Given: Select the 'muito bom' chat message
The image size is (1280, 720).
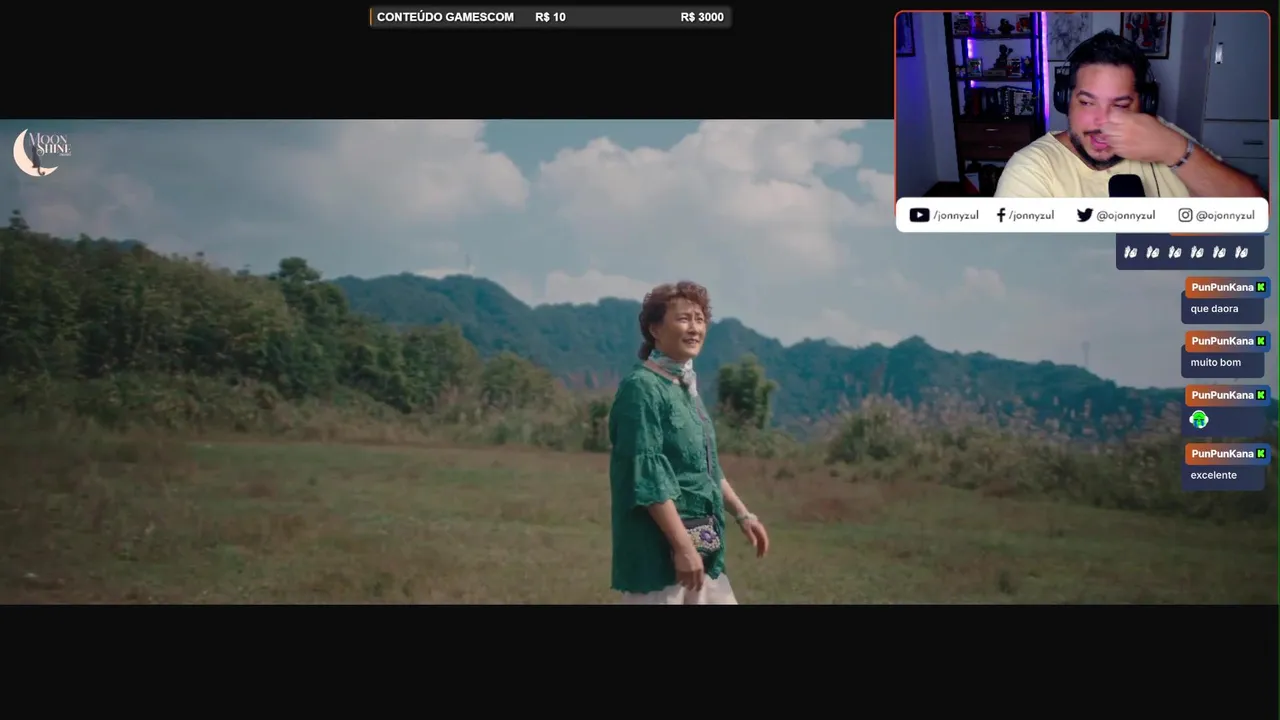Looking at the screenshot, I should (1215, 363).
